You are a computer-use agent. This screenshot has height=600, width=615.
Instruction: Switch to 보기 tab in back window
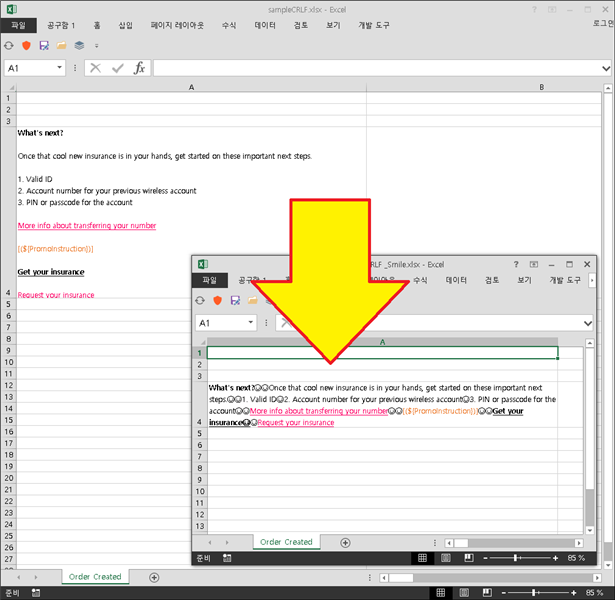click(x=333, y=25)
